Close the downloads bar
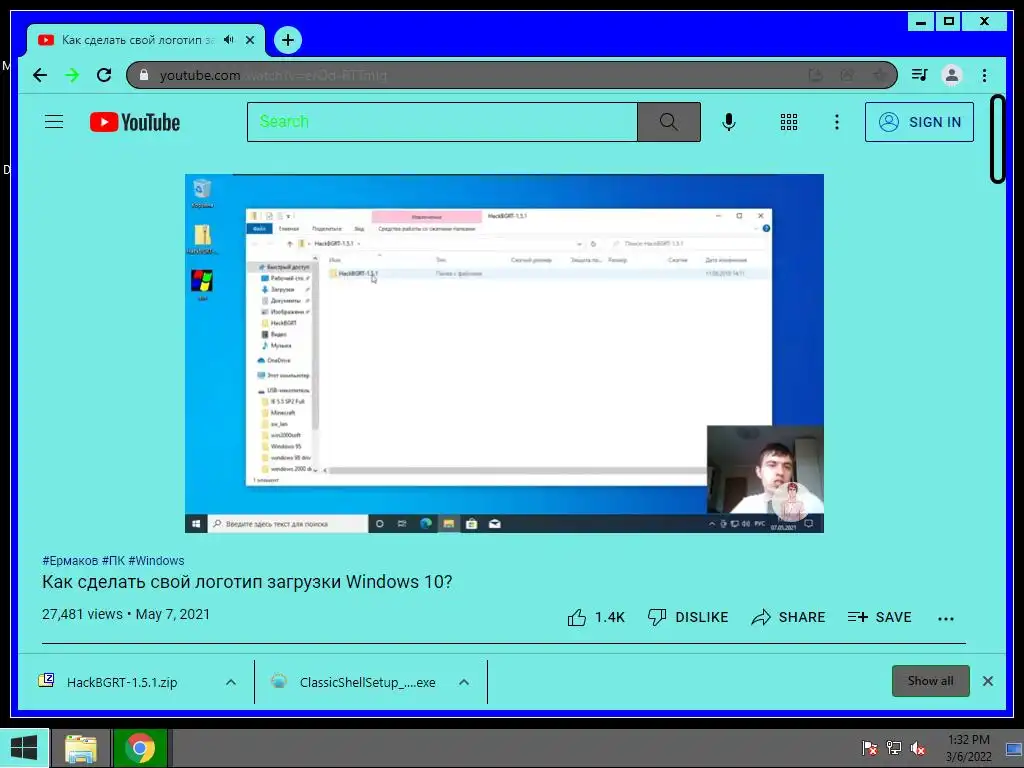 click(x=988, y=681)
